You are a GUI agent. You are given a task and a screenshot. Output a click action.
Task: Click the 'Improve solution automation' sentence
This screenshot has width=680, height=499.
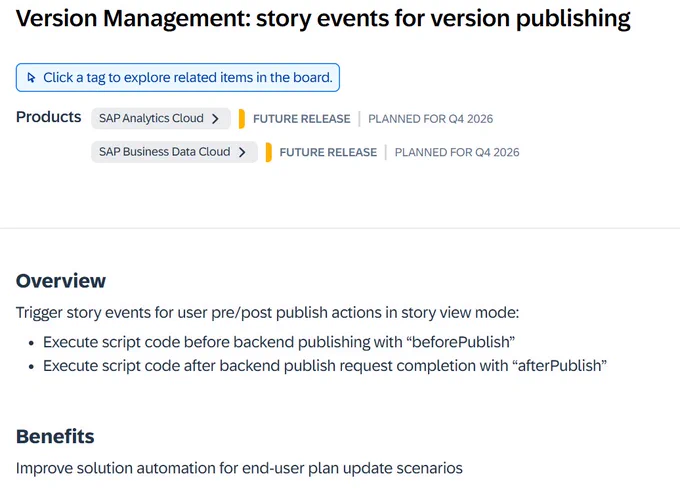point(239,468)
